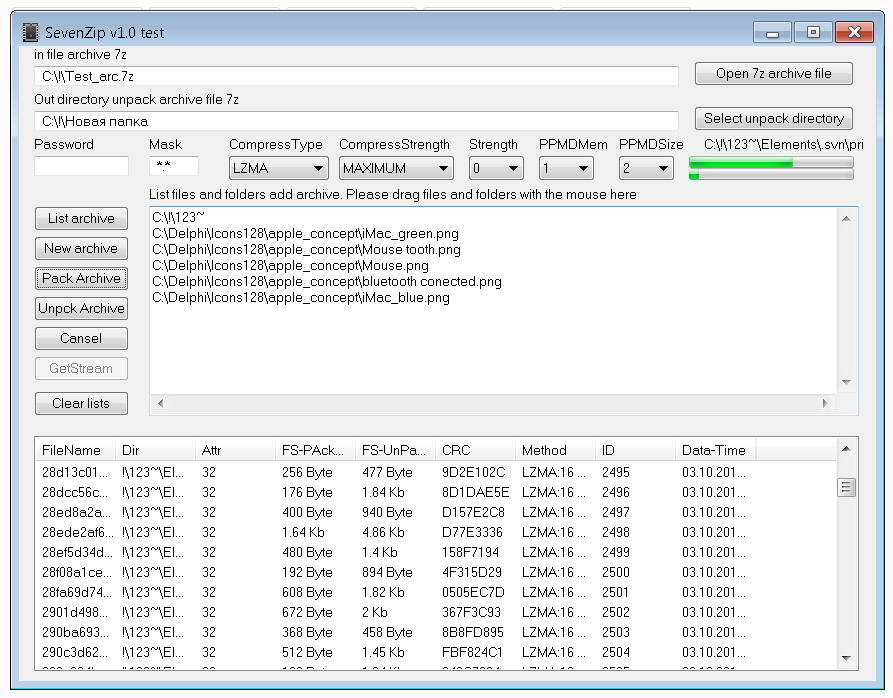Click the Pack Archive button
Image resolution: width=893 pixels, height=698 pixels.
[x=81, y=278]
